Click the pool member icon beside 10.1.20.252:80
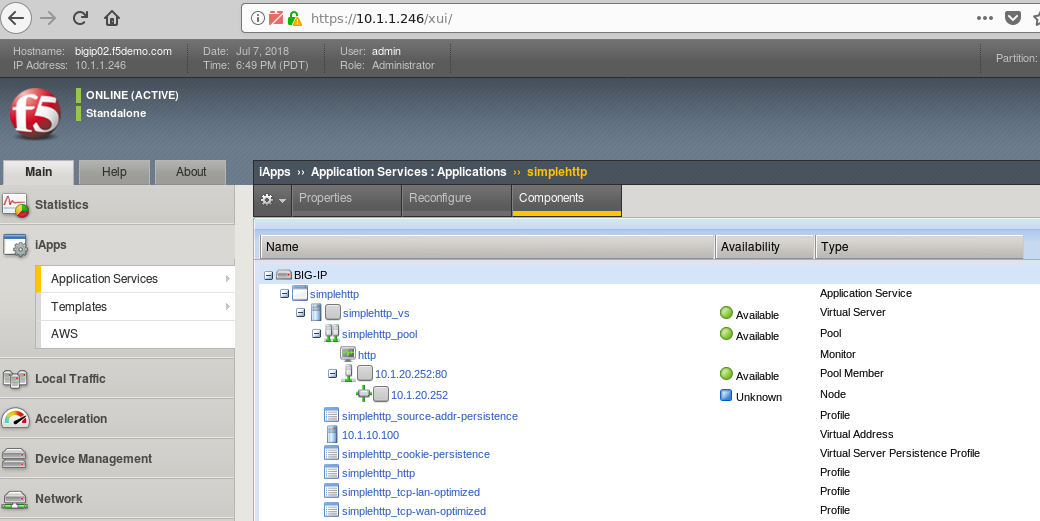Viewport: 1040px width, 521px height. 348,373
